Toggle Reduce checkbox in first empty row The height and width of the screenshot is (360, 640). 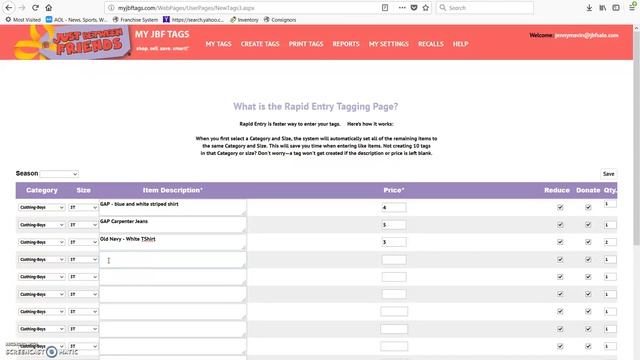pos(560,260)
